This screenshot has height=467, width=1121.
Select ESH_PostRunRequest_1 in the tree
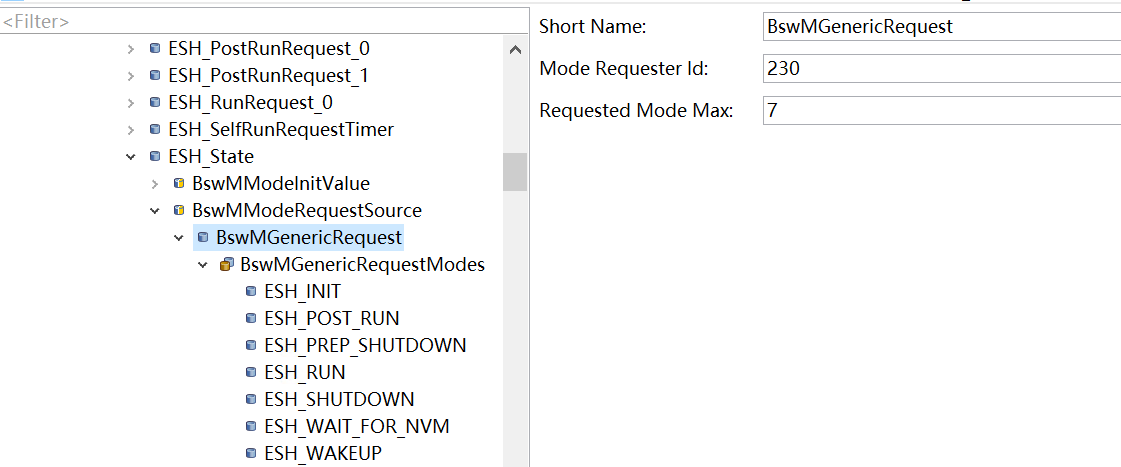(269, 76)
